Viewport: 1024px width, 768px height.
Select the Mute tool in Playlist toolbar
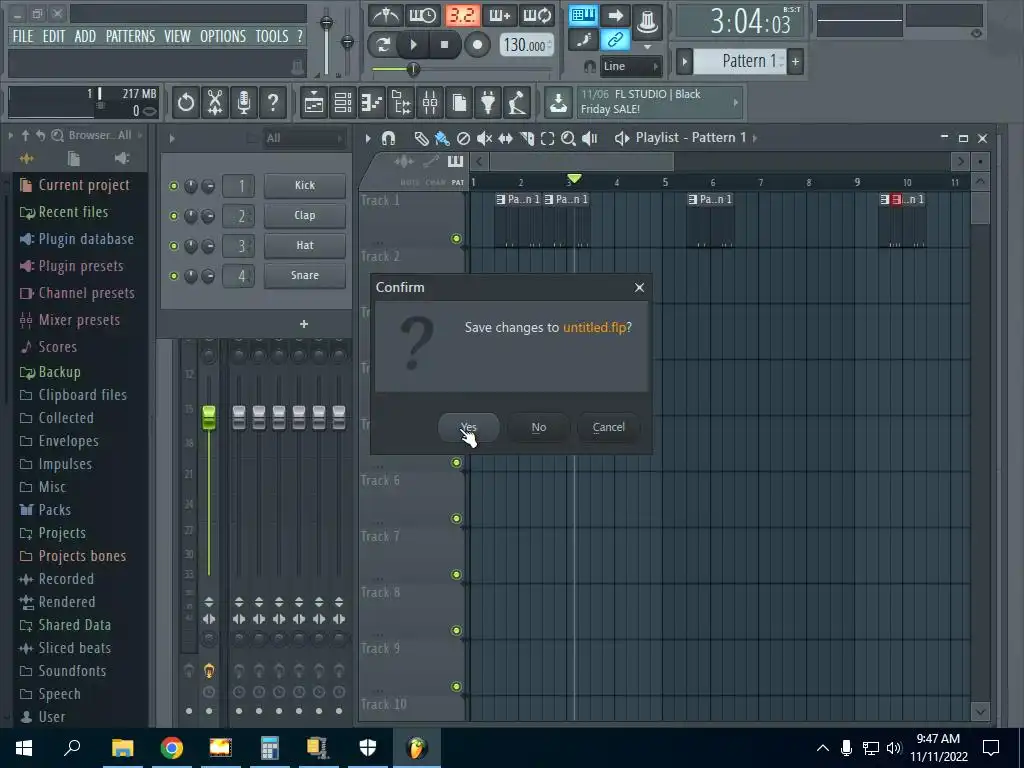(x=484, y=138)
